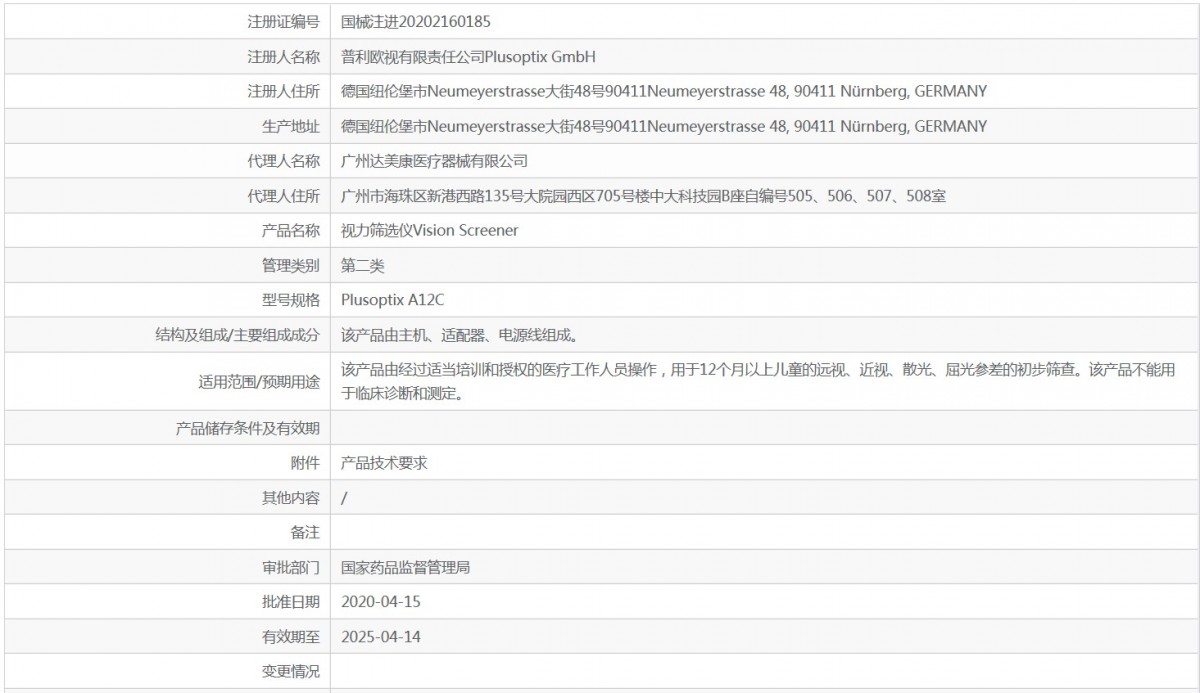
Task: Click approval department 国家药品监督管理局
Action: click(405, 567)
